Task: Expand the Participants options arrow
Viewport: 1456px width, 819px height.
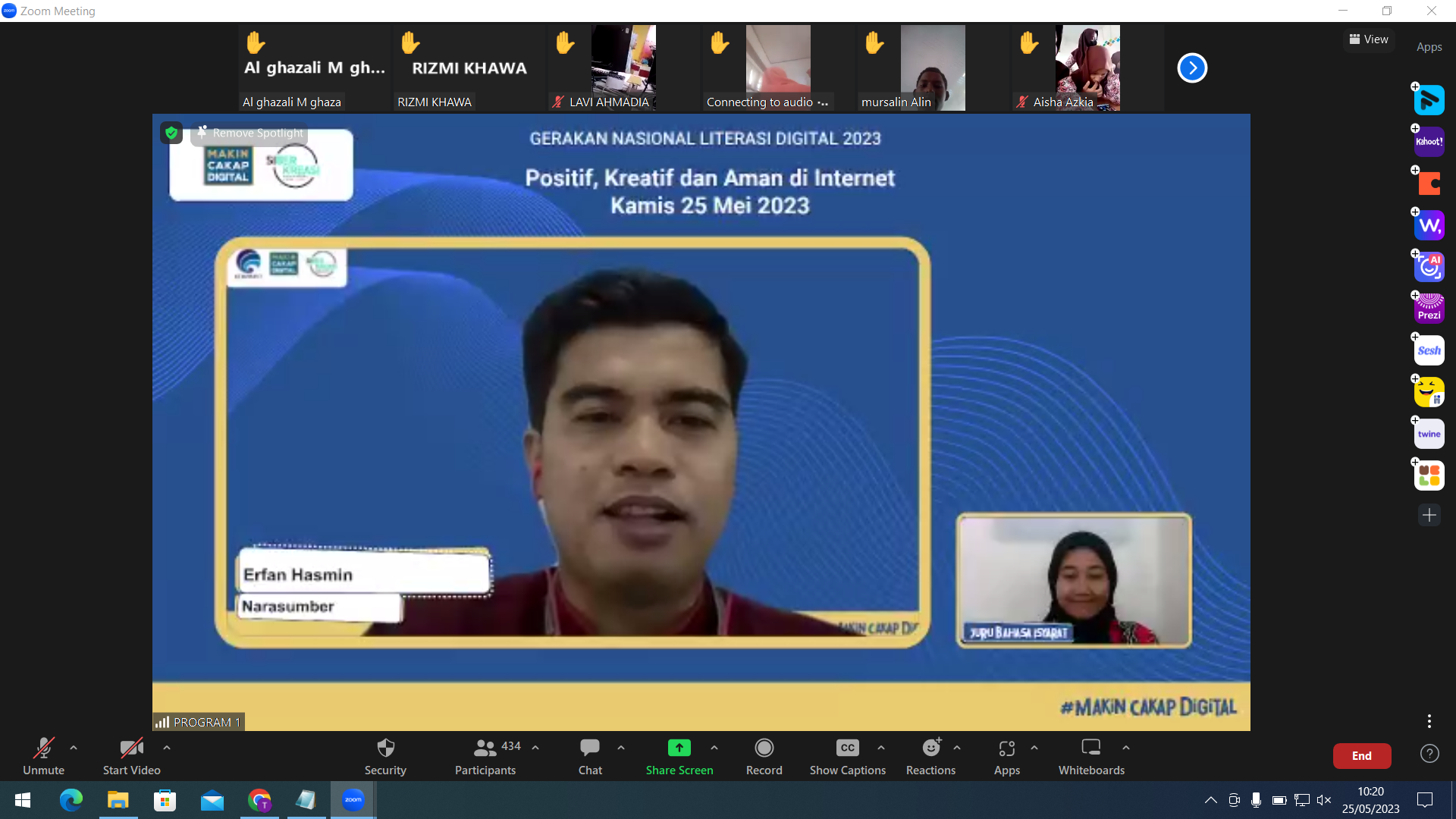Action: pos(535,748)
